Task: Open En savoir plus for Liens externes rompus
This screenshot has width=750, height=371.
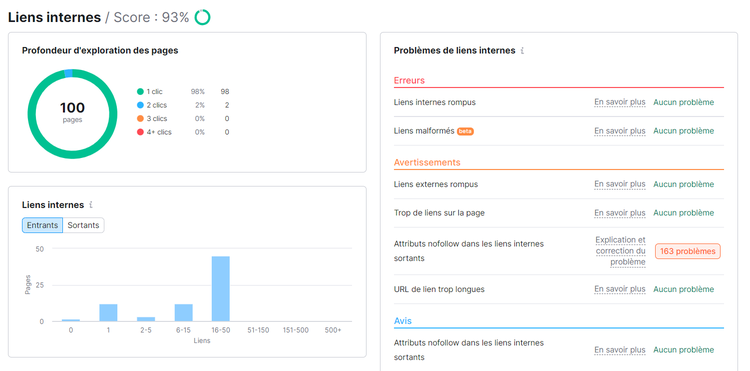Action: pyautogui.click(x=619, y=184)
